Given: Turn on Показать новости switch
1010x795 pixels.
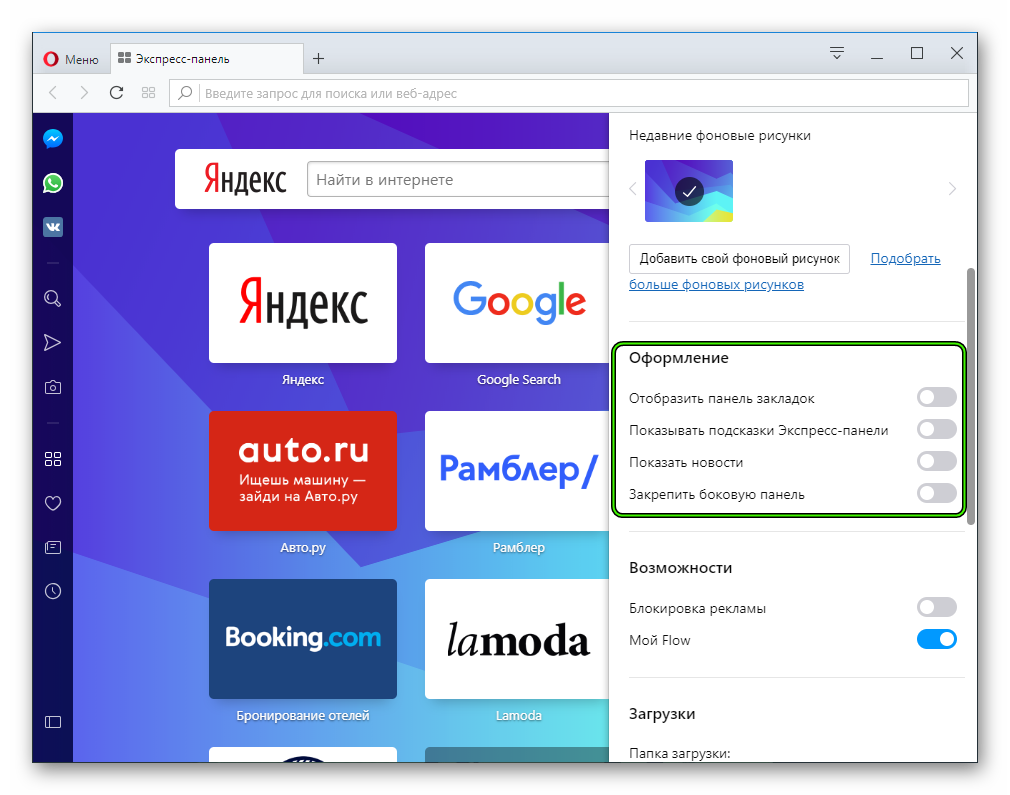Looking at the screenshot, I should pyautogui.click(x=937, y=461).
